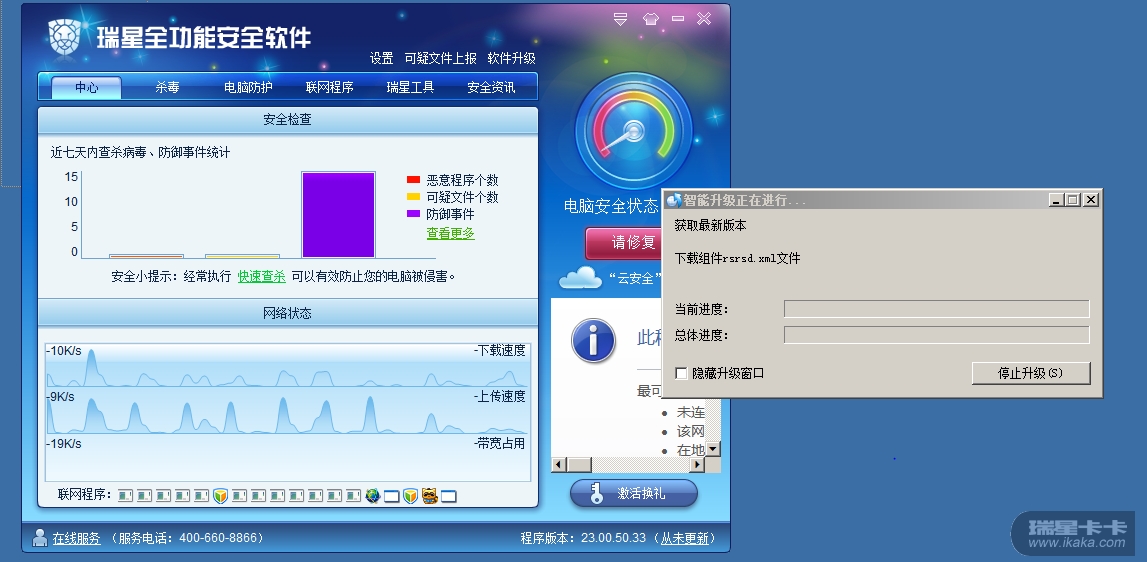1147x562 pixels.
Task: Maximize the 智能升级 dialog
Action: coord(1072,200)
